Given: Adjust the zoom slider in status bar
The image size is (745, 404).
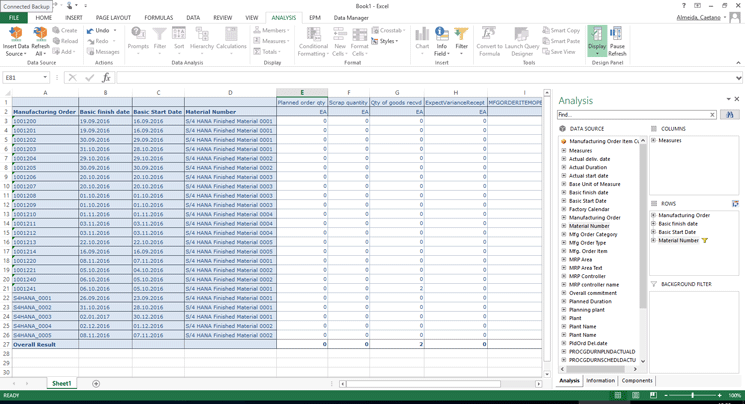Looking at the screenshot, I should click(x=693, y=396).
